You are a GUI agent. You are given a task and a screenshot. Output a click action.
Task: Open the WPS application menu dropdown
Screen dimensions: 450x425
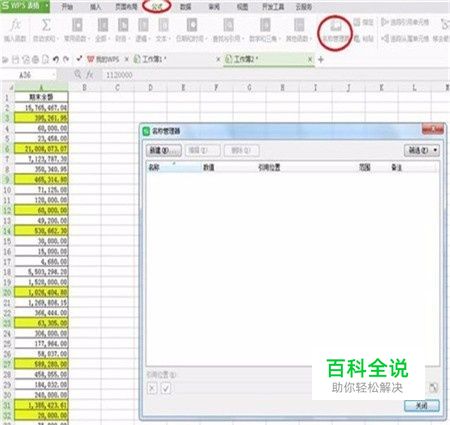(47, 5)
